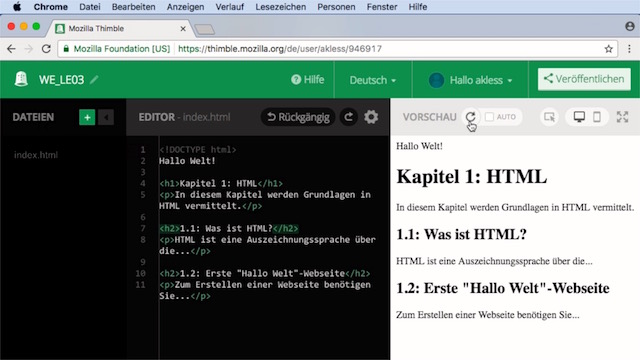Click the h2 1.1: Was ist HTML? code line
This screenshot has height=360, width=640.
coord(229,228)
